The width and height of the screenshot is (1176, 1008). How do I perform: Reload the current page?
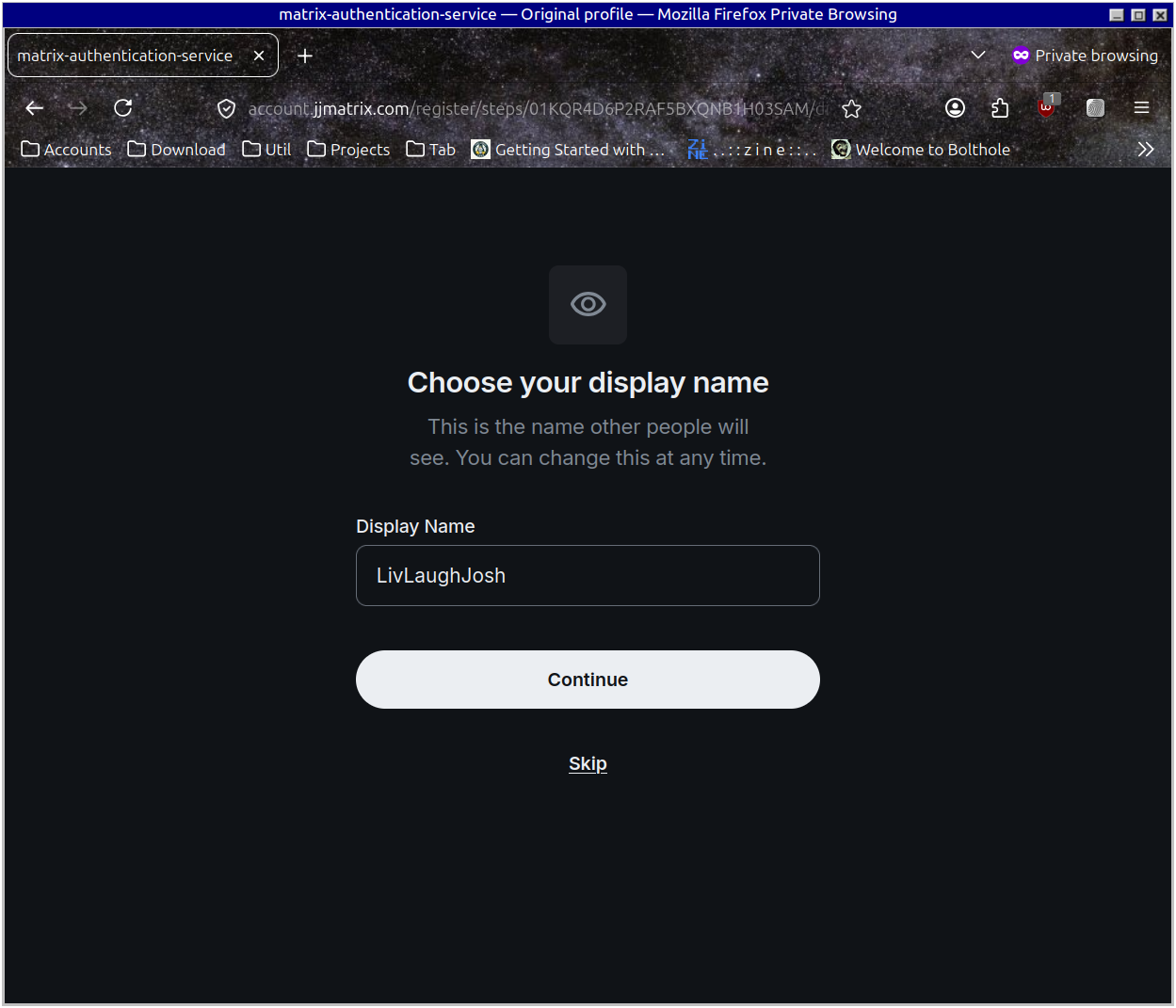(123, 108)
